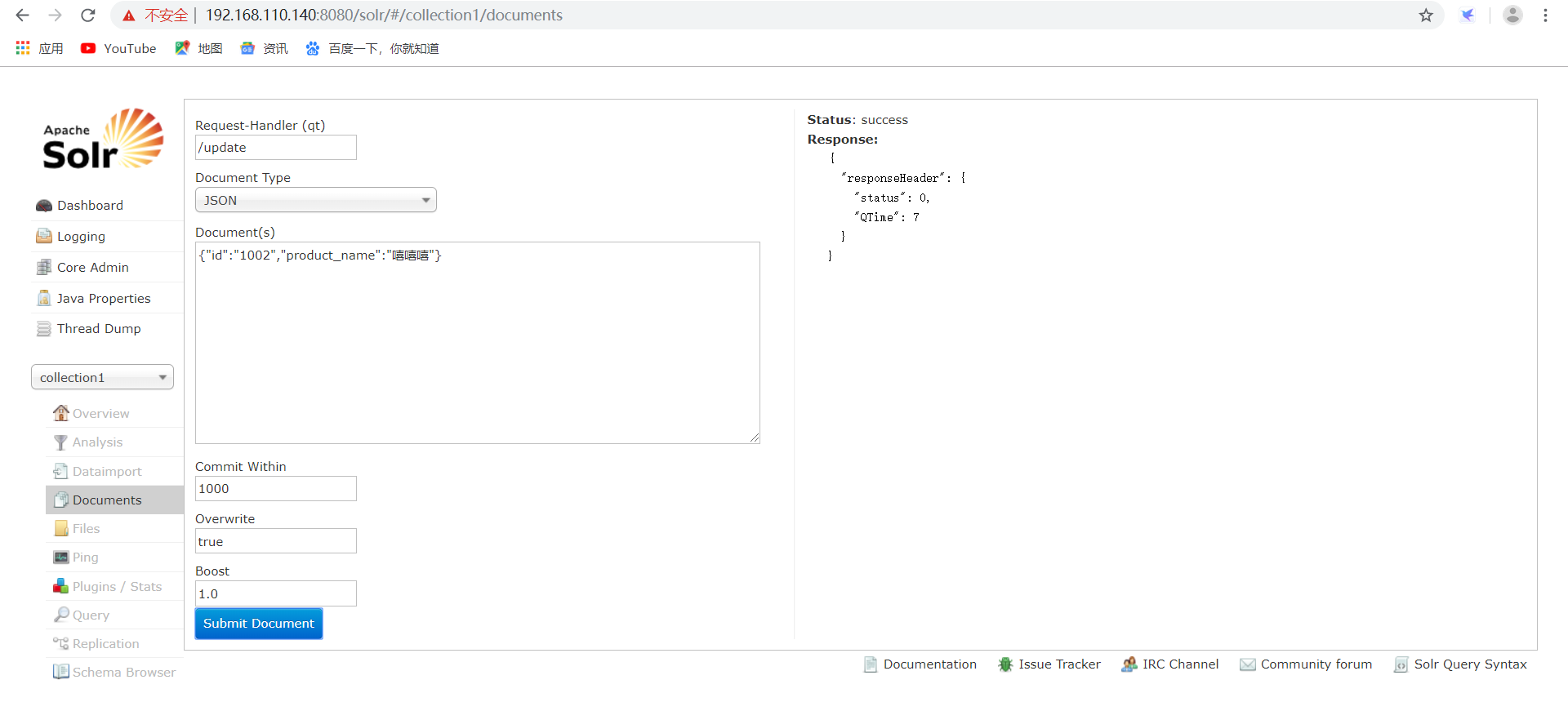The image size is (1568, 702).
Task: Open the YouTube bookmark
Action: [x=118, y=49]
